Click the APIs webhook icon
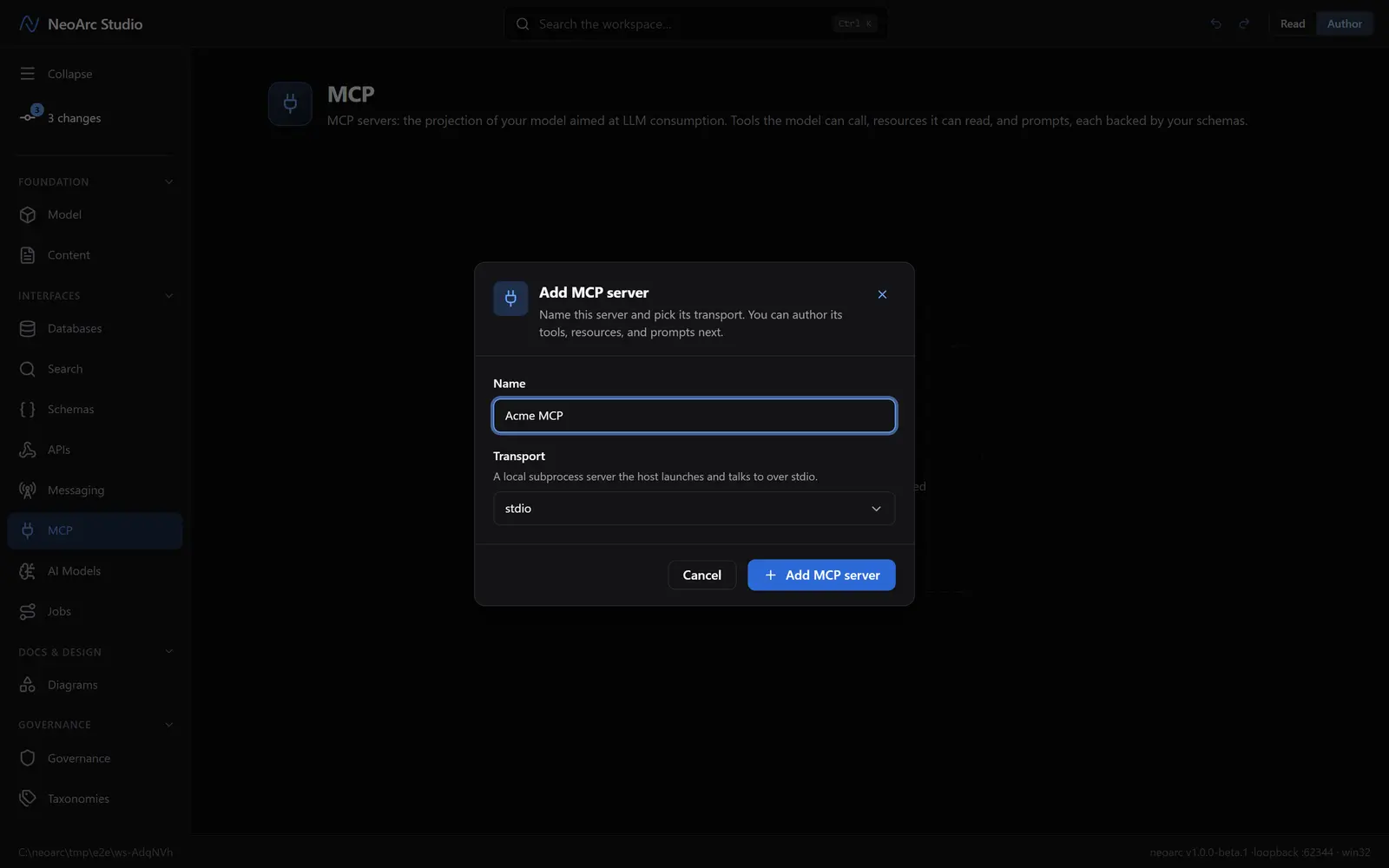The width and height of the screenshot is (1389, 868). coord(28,450)
